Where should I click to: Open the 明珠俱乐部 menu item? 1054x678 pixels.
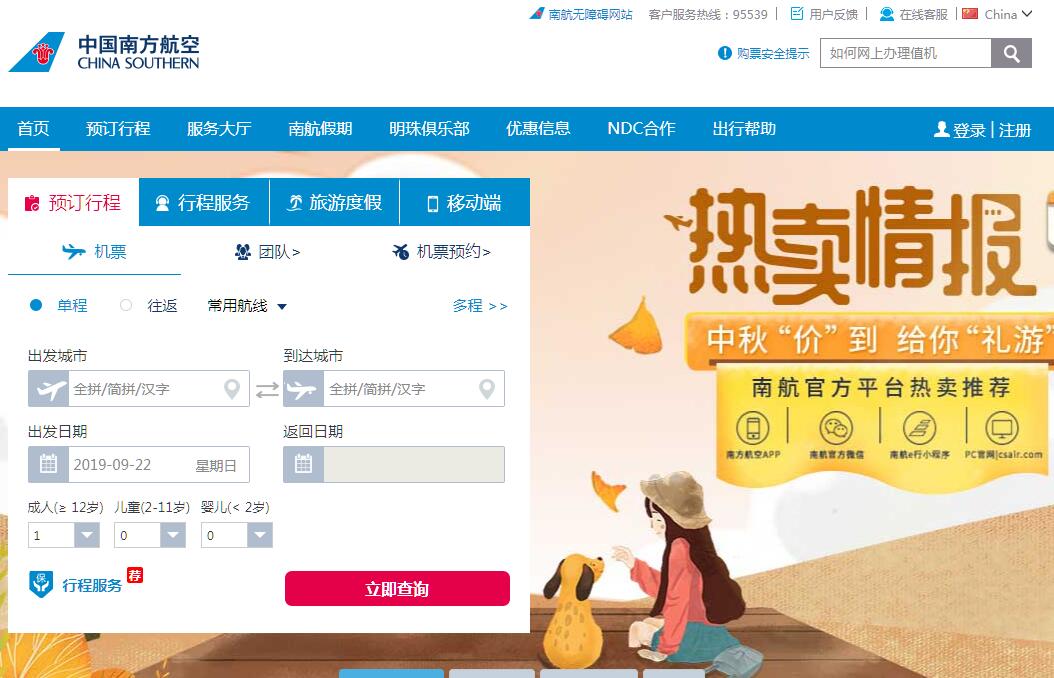[429, 128]
